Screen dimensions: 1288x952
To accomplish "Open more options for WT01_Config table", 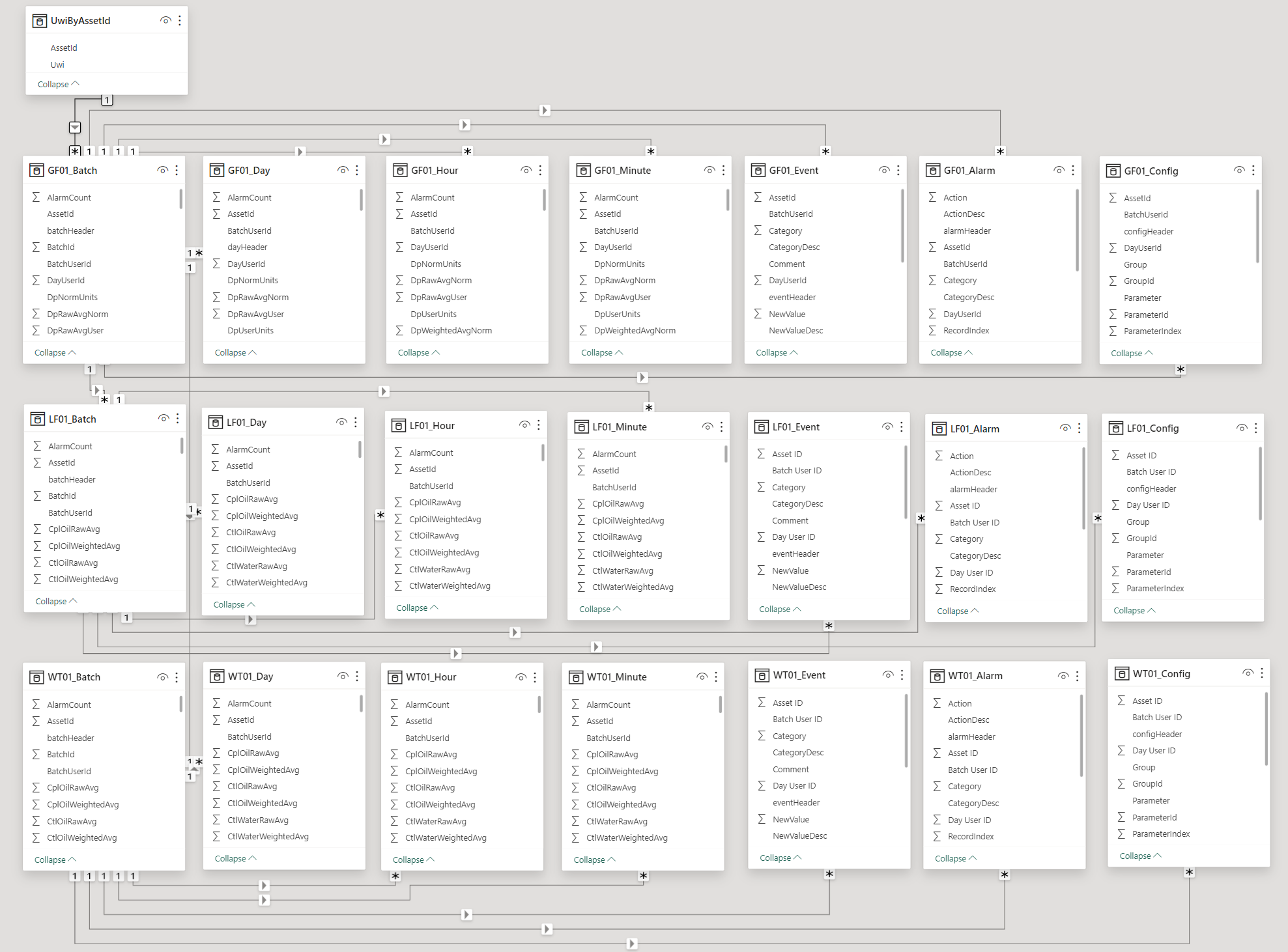I will (x=1262, y=673).
